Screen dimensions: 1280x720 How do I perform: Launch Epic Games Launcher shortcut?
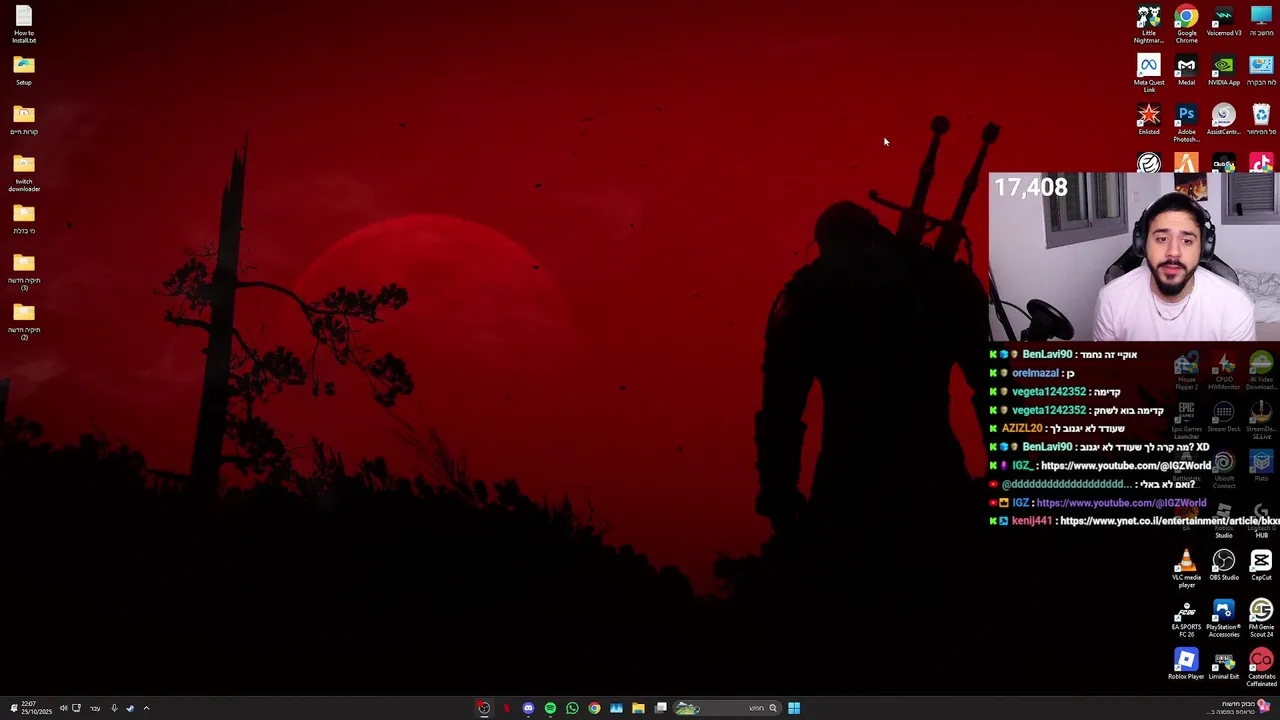click(1186, 420)
